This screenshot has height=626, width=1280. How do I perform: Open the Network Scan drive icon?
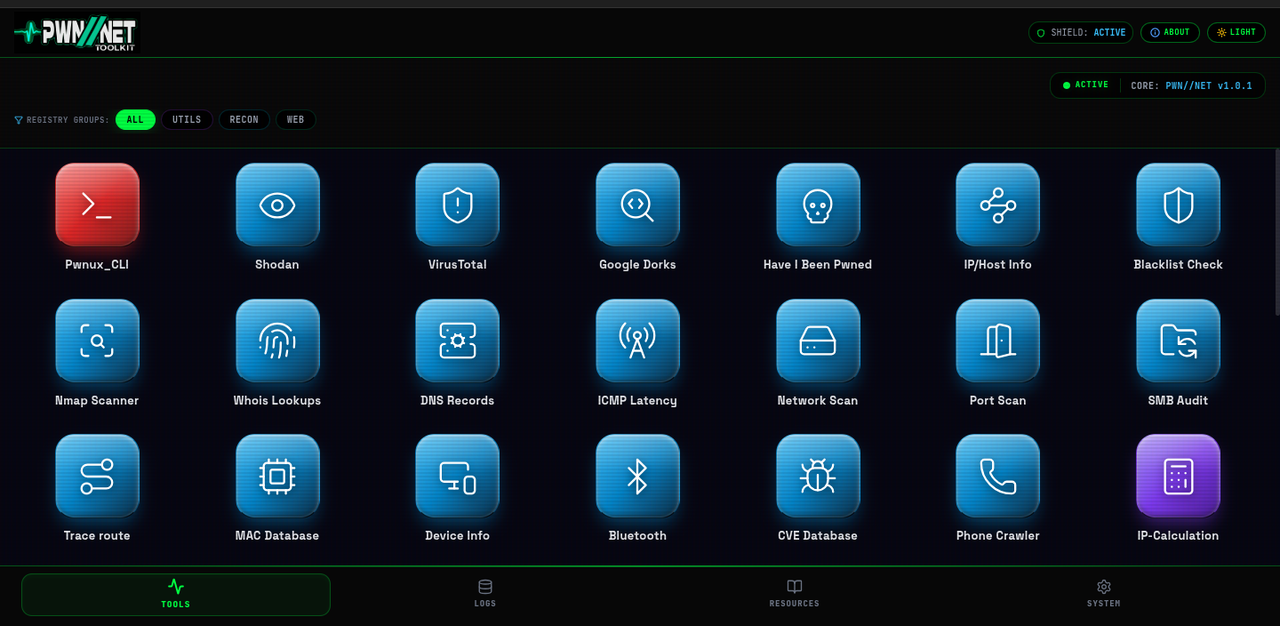pos(817,341)
